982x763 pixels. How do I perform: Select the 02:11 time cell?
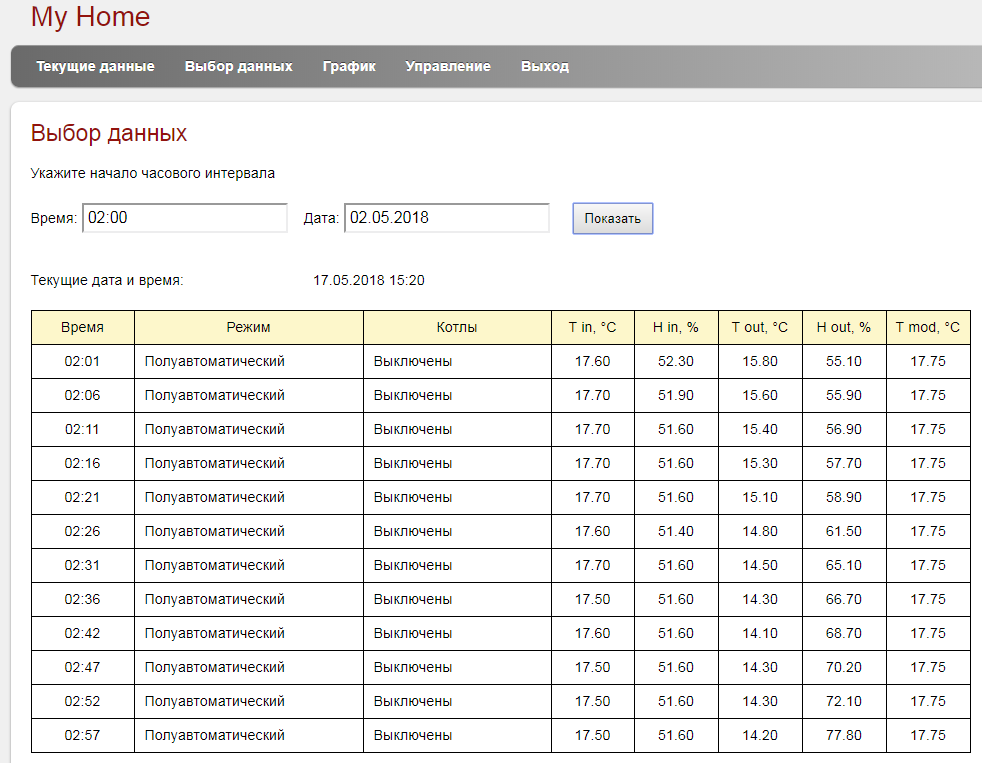(x=82, y=429)
